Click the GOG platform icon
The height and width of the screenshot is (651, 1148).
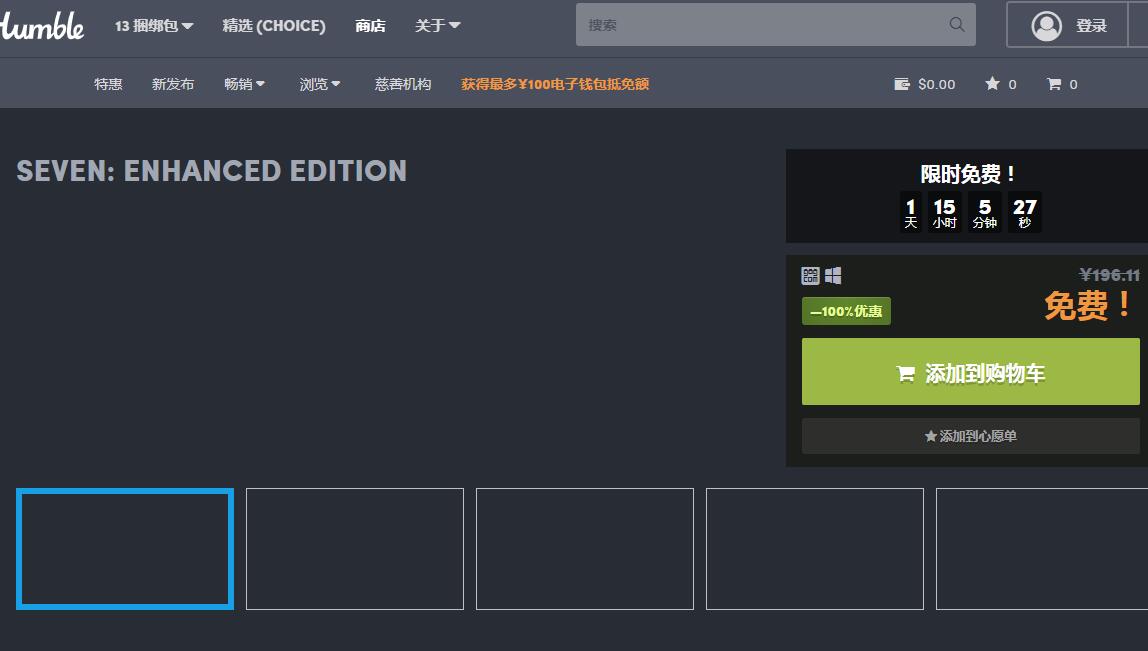(x=810, y=275)
